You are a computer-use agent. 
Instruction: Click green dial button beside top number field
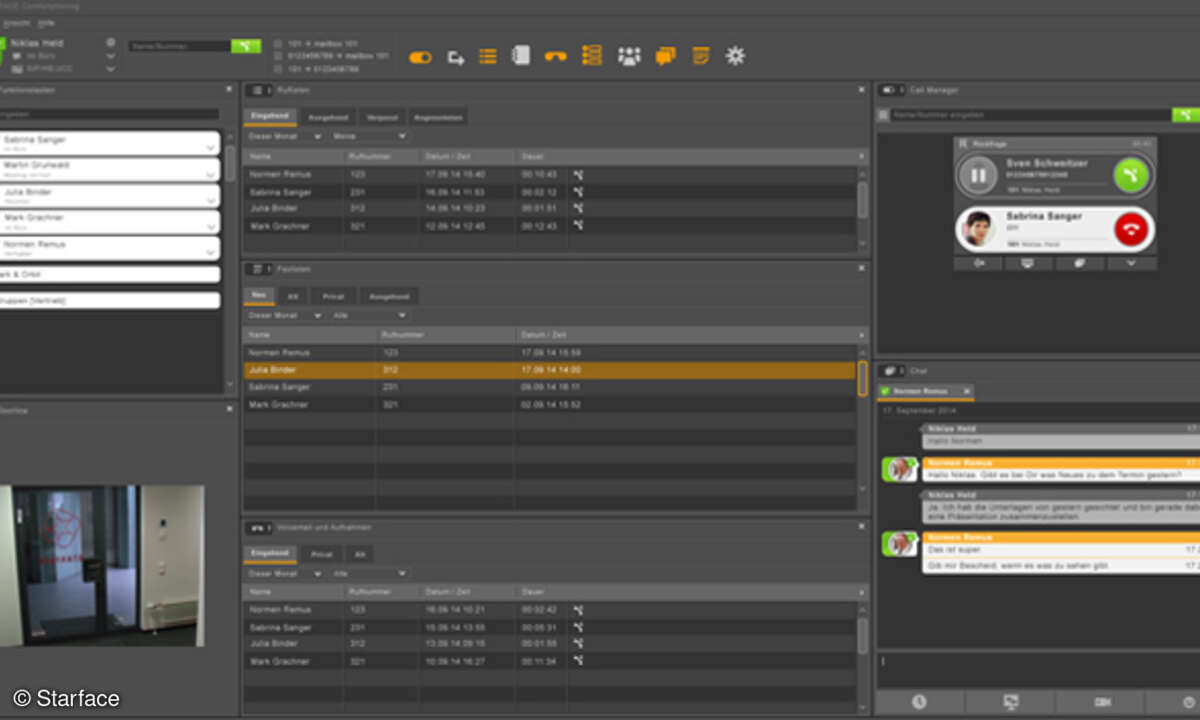pos(245,46)
